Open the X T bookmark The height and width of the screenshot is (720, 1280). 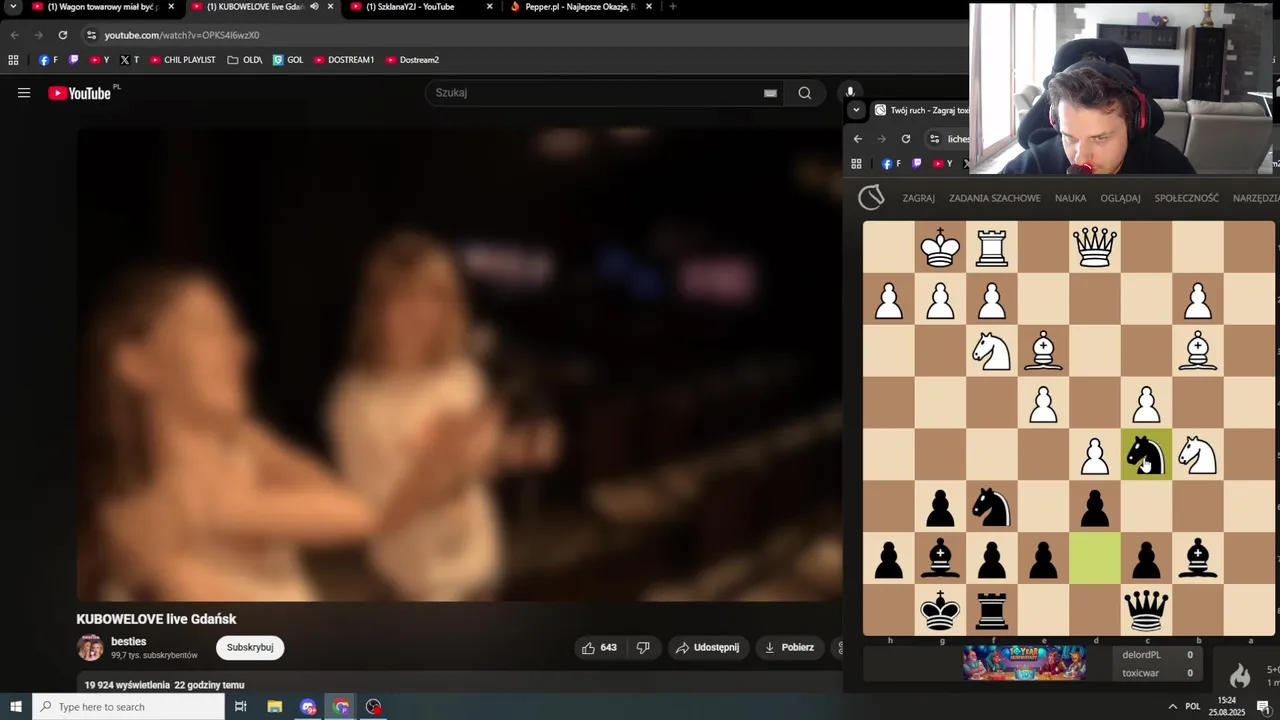(x=129, y=60)
